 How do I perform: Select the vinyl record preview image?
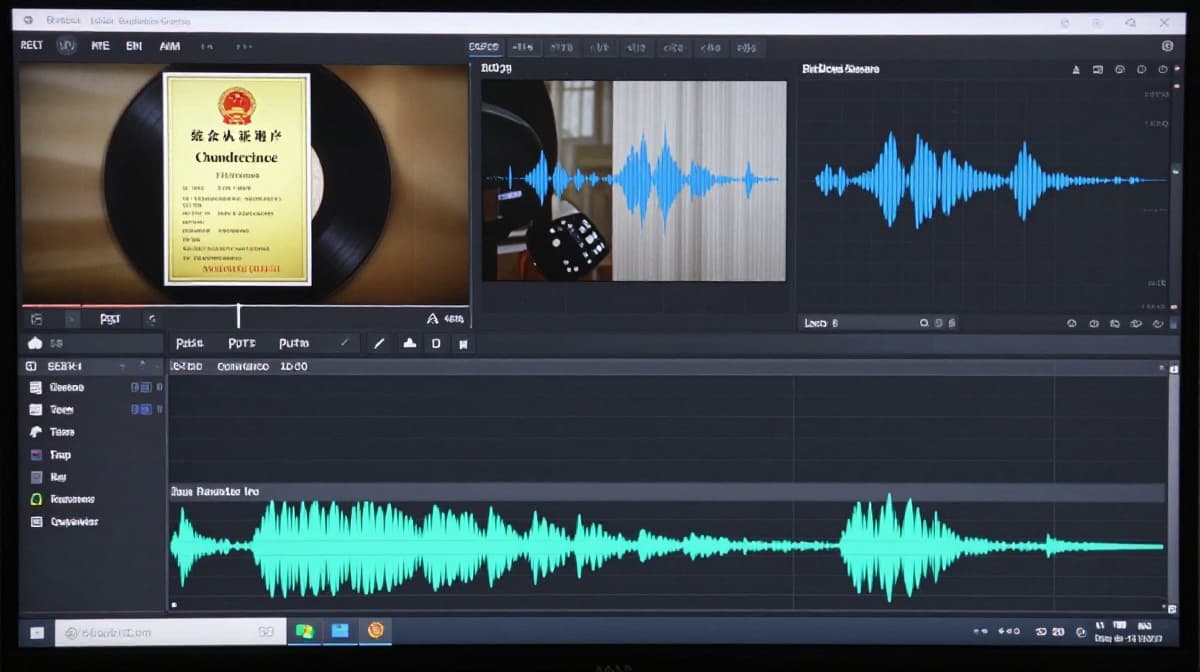pos(245,184)
